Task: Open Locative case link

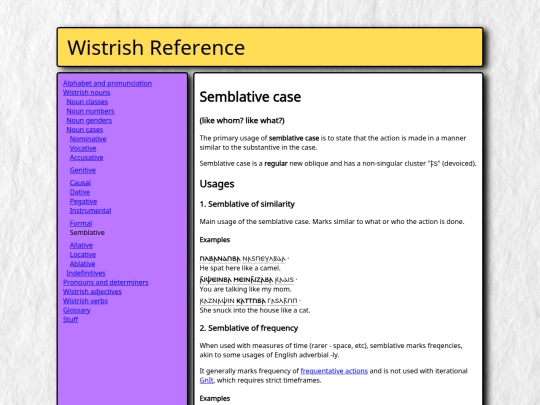Action: pyautogui.click(x=83, y=255)
